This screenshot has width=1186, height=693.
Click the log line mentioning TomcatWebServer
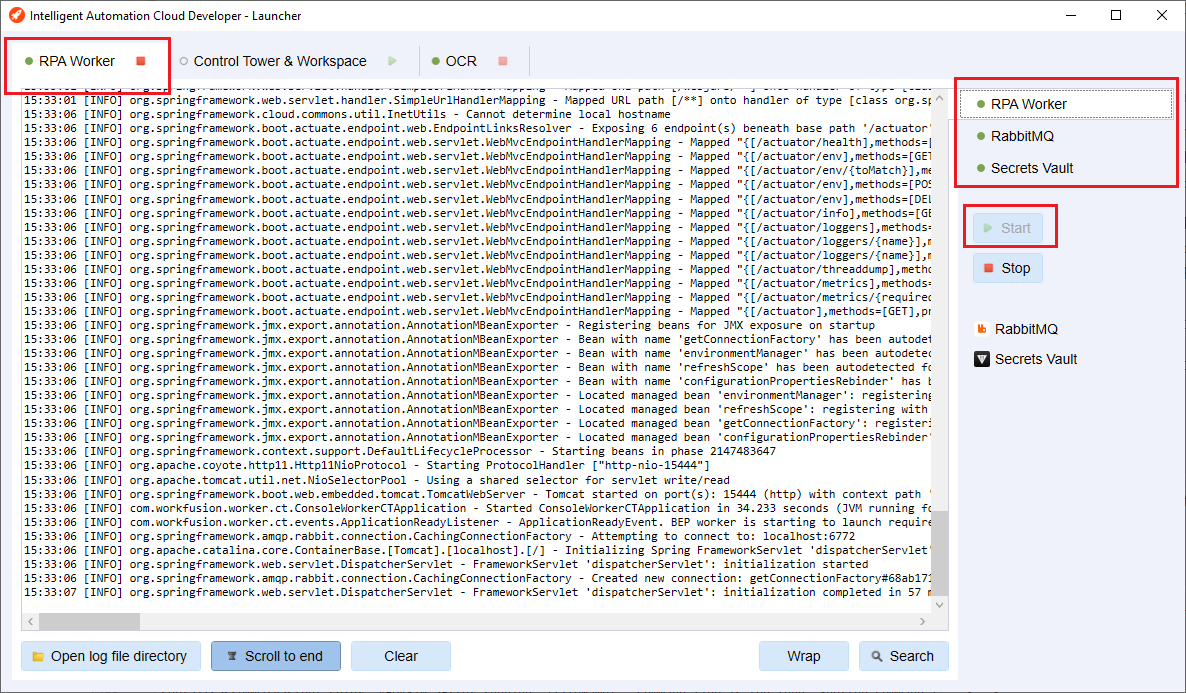(x=477, y=494)
